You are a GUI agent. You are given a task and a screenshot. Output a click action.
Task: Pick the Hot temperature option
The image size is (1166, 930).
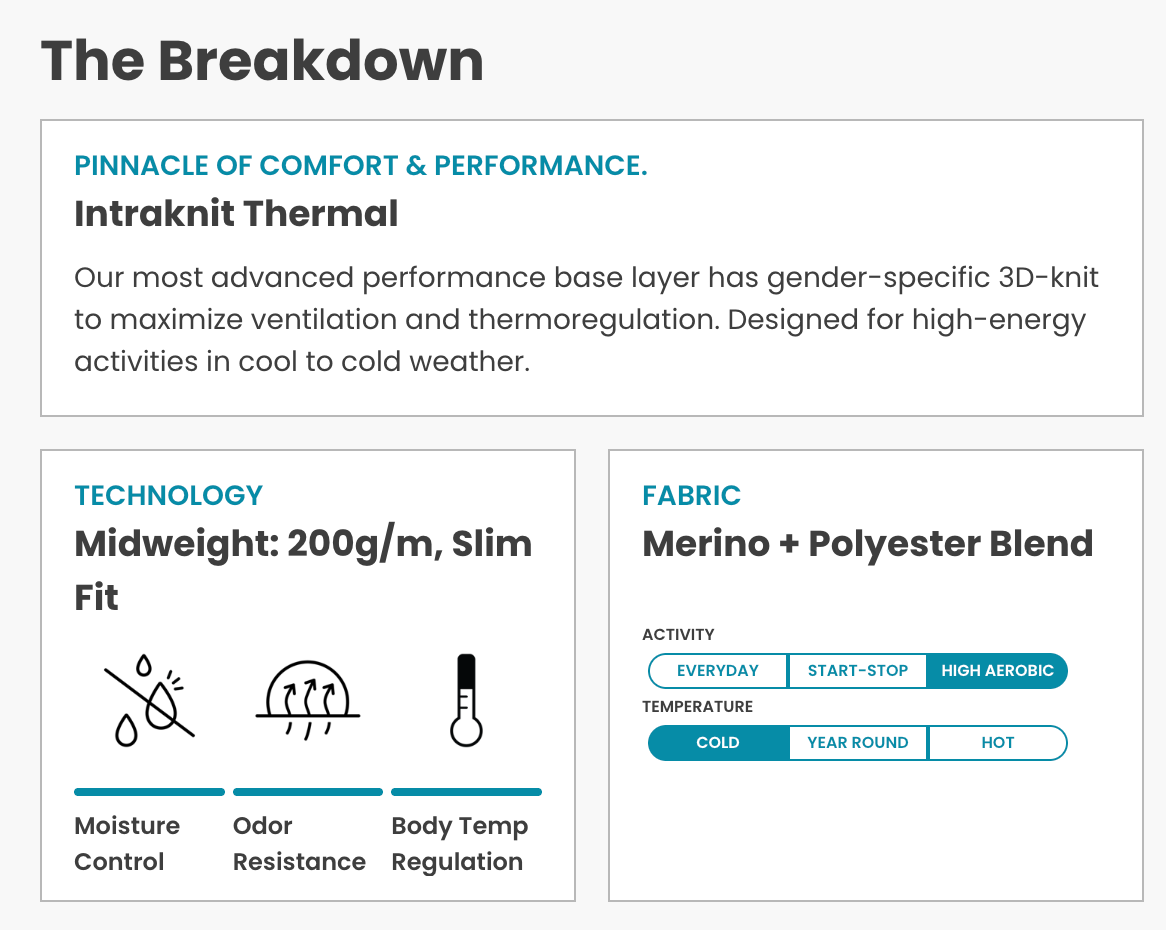click(997, 743)
